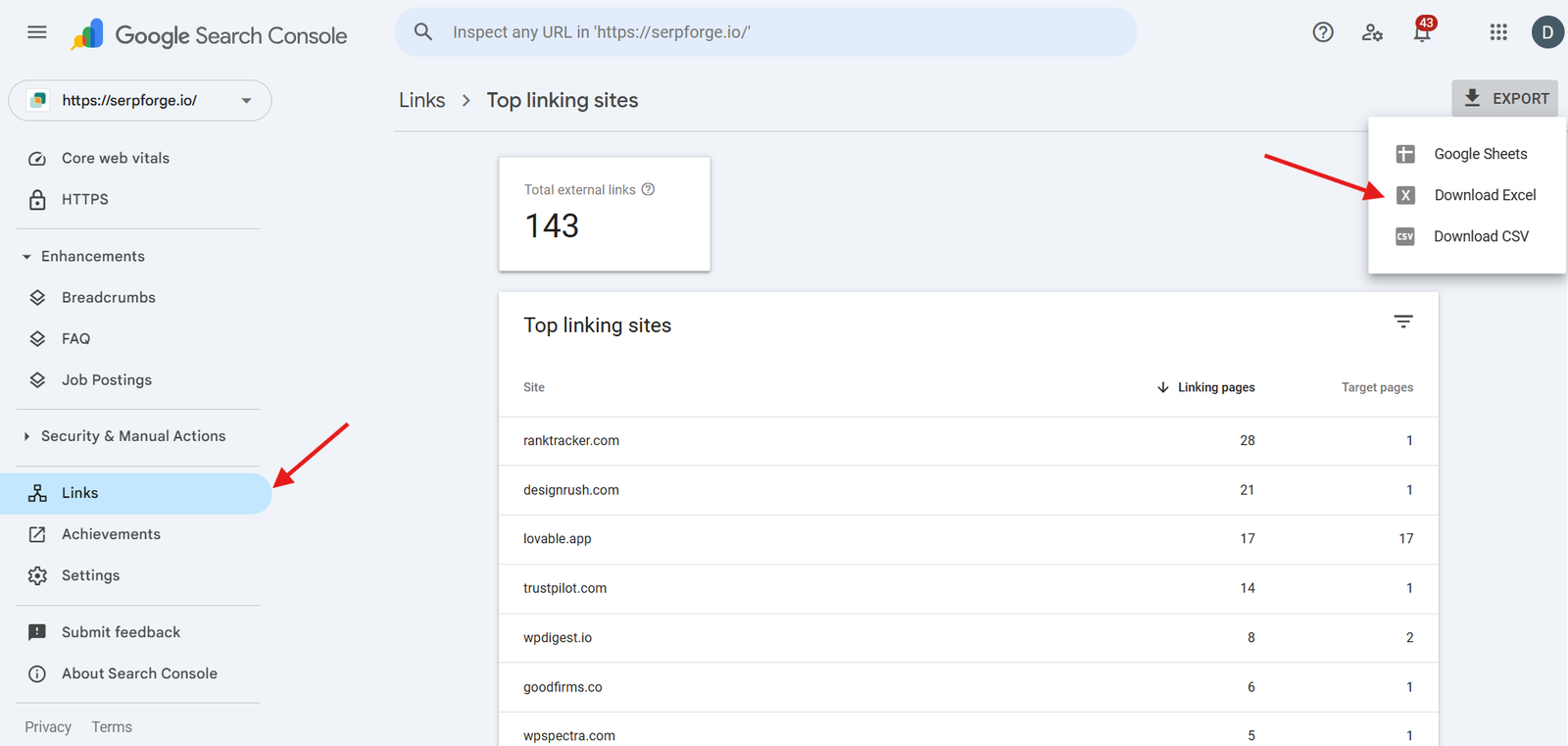Image resolution: width=1568 pixels, height=746 pixels.
Task: Click the Breadcrumbs layers icon
Action: click(x=37, y=298)
